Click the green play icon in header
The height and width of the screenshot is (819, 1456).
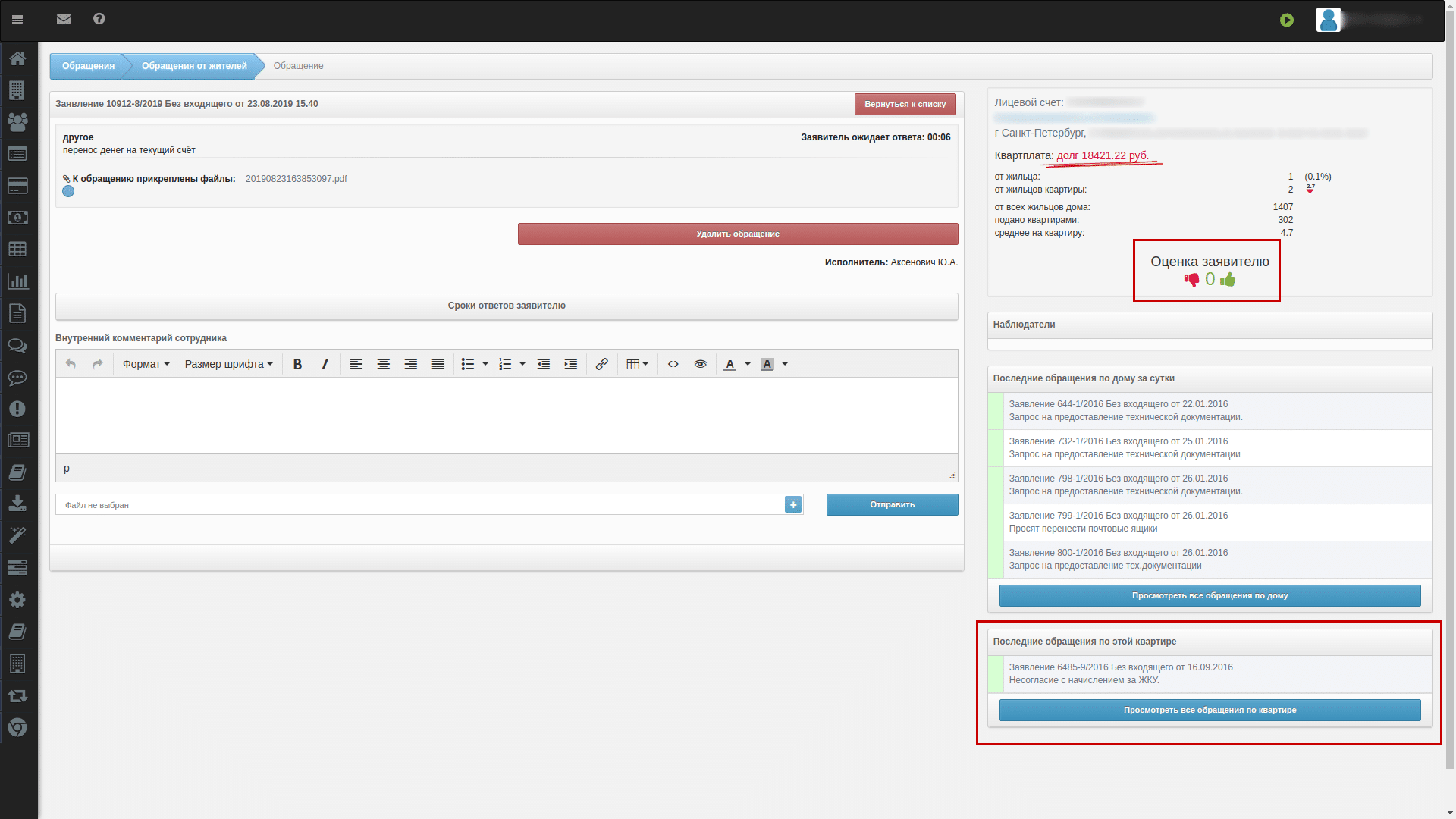(x=1287, y=20)
